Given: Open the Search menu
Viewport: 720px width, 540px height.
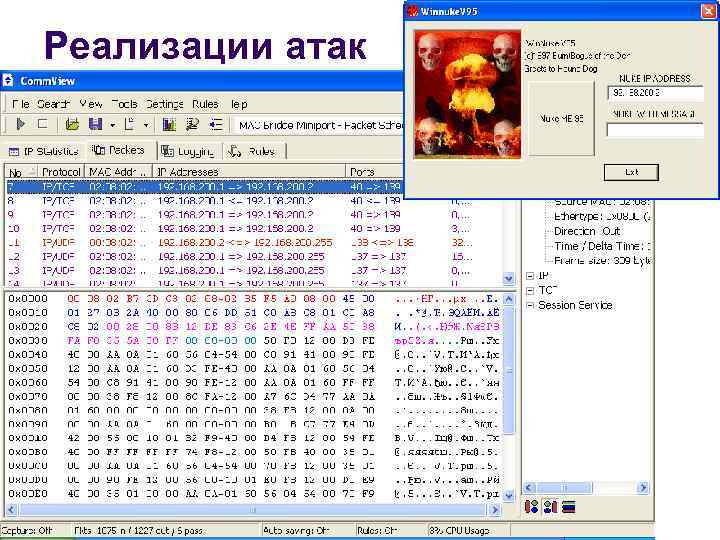Looking at the screenshot, I should click(x=53, y=104).
